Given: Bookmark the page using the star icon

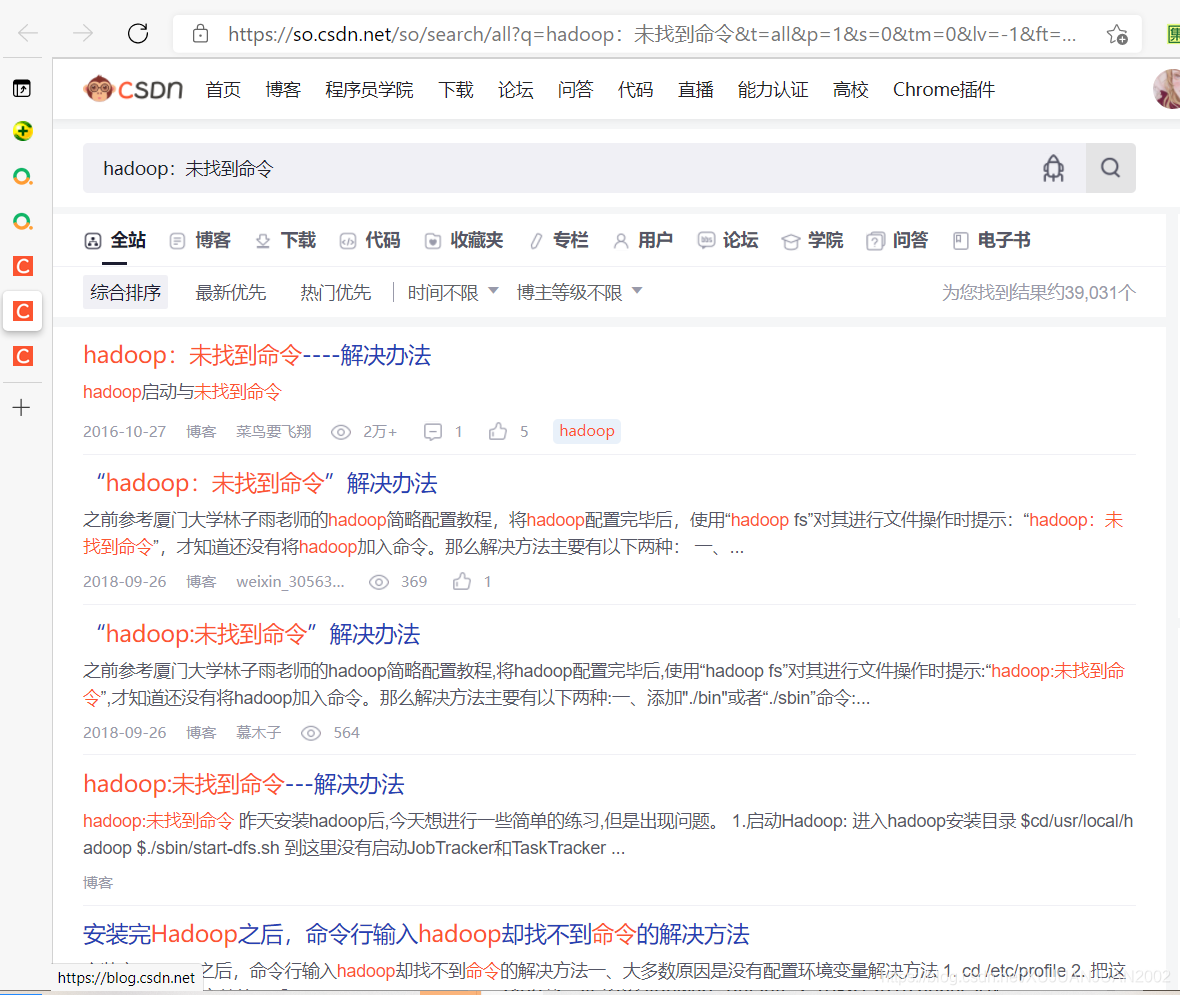Looking at the screenshot, I should tap(1117, 33).
